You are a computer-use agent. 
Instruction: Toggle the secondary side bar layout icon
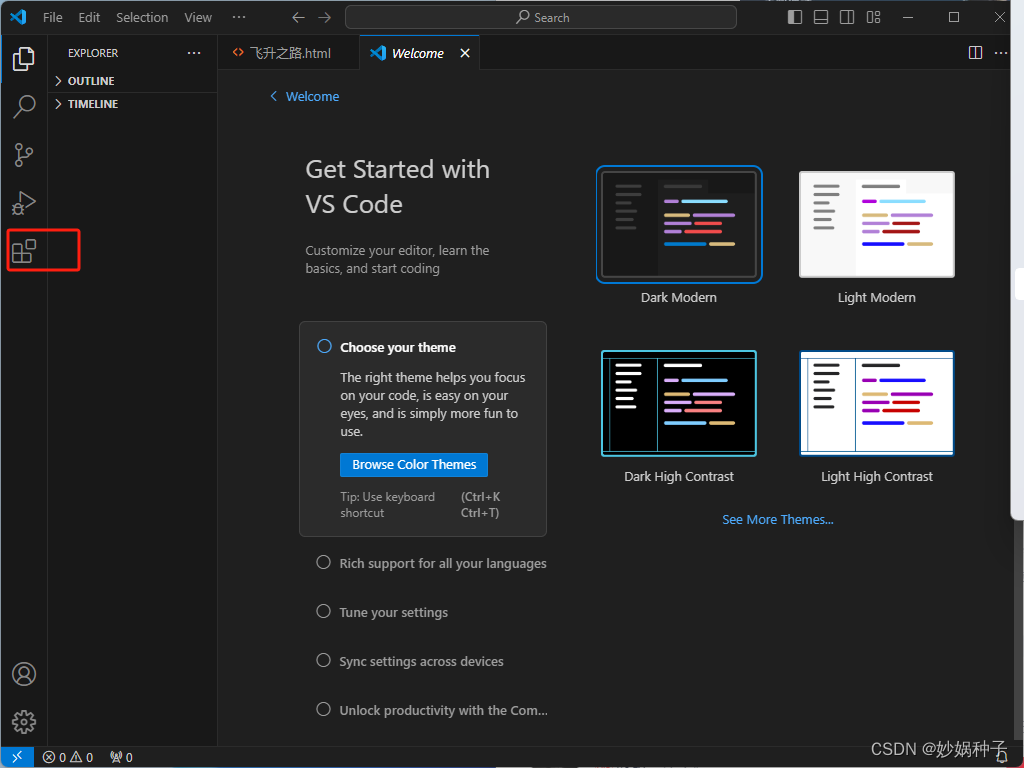847,18
